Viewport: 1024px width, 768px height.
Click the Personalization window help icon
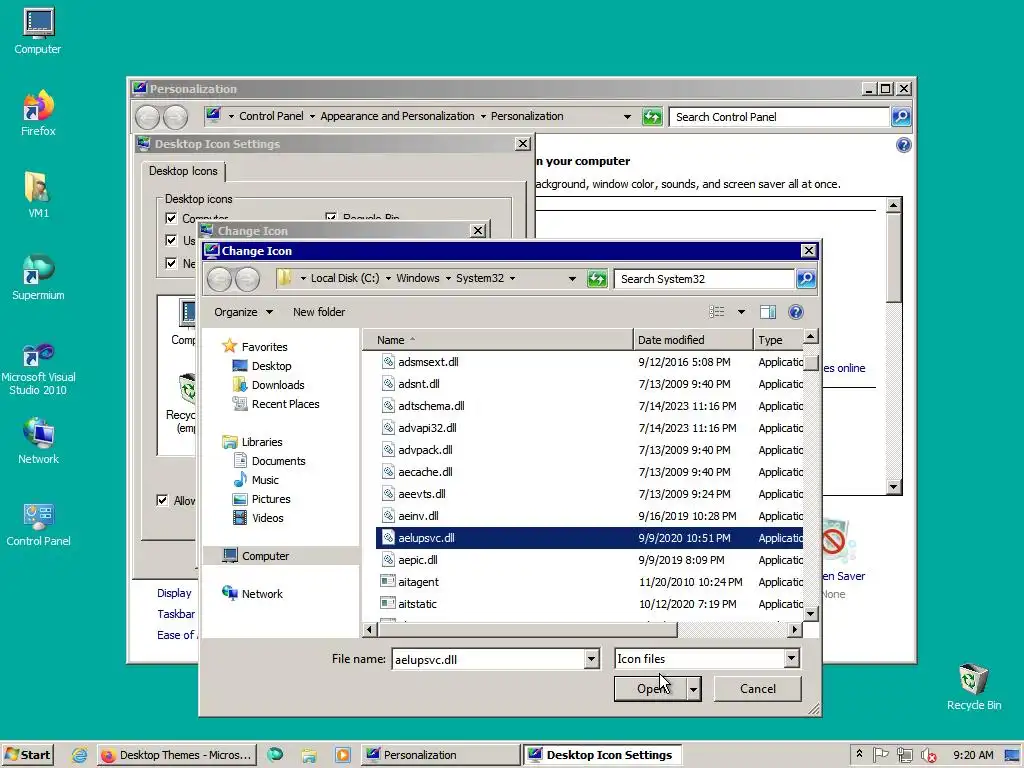click(x=904, y=145)
